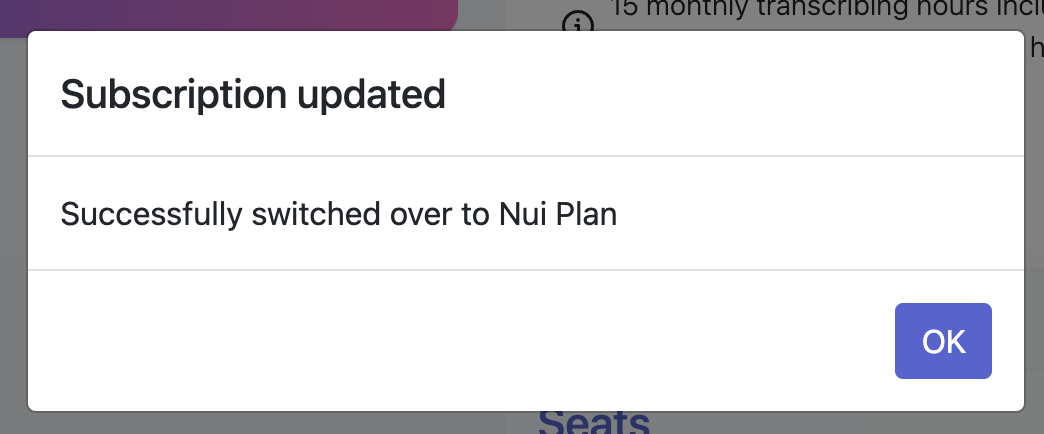Click the blank header space right of the title

(x=732, y=95)
